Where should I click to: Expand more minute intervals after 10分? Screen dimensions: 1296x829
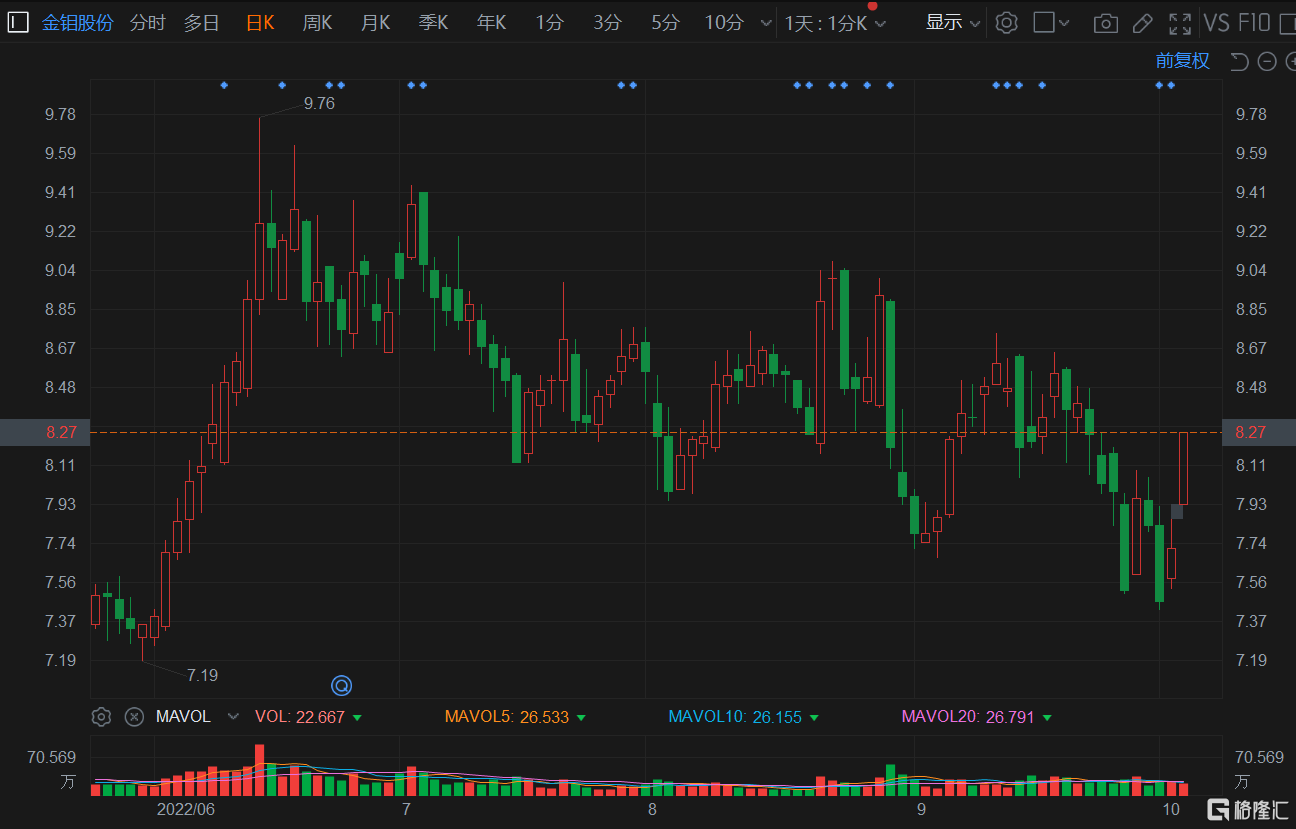pos(766,23)
